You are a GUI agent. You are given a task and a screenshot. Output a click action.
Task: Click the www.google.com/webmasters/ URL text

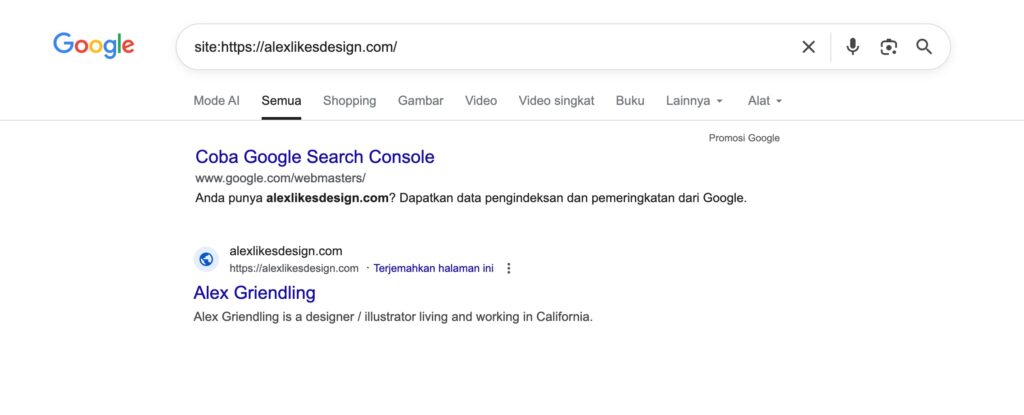tap(280, 178)
